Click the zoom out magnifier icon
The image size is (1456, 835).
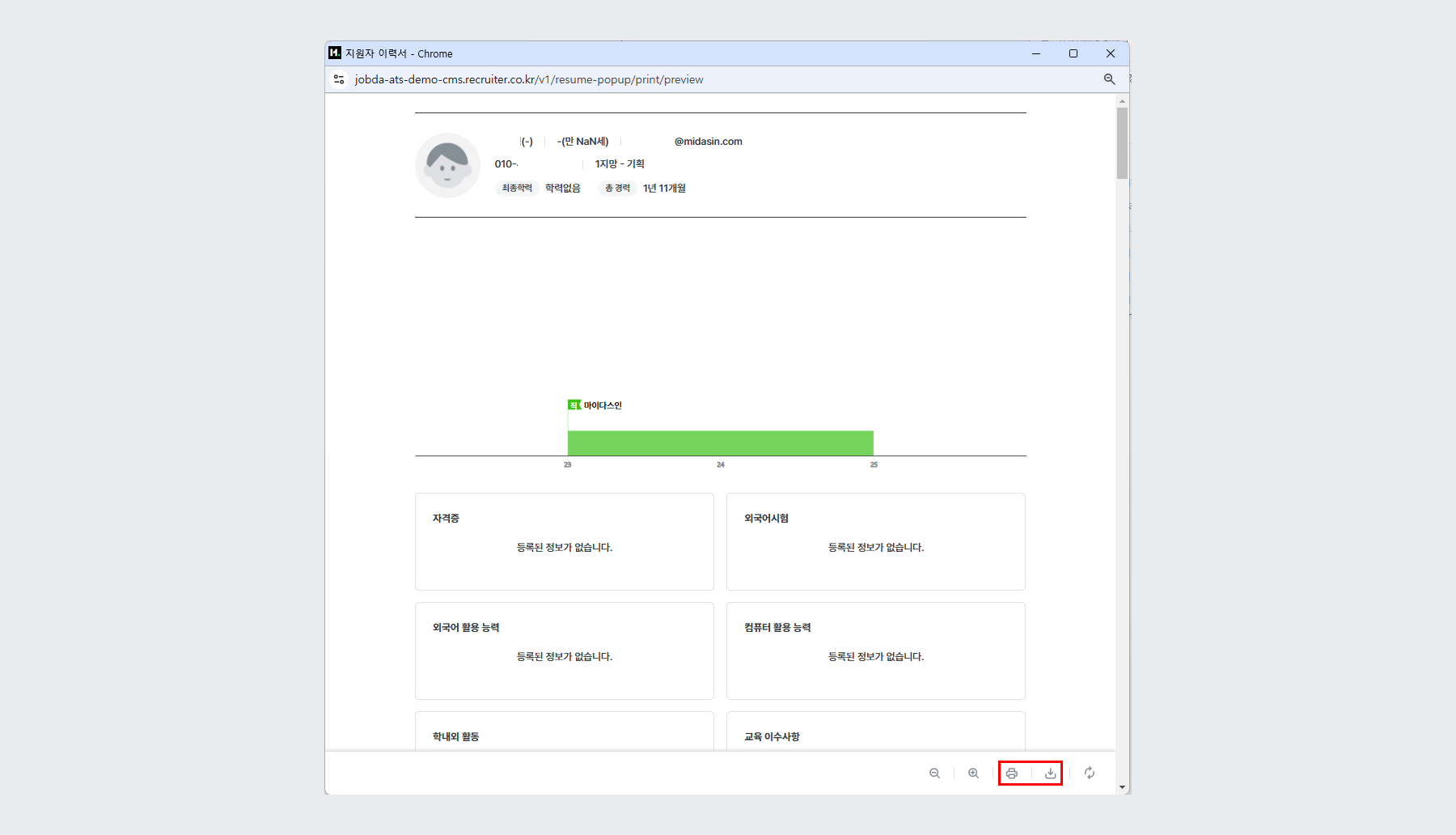point(934,774)
